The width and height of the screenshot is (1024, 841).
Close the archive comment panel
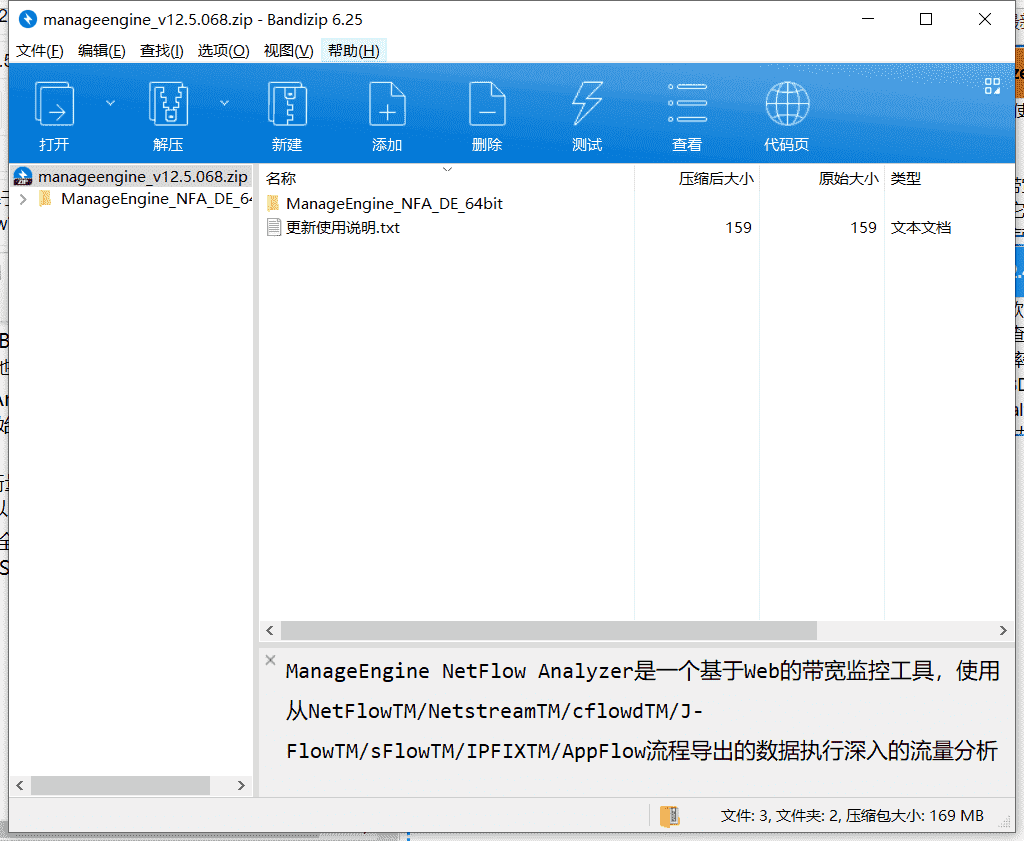[x=270, y=660]
